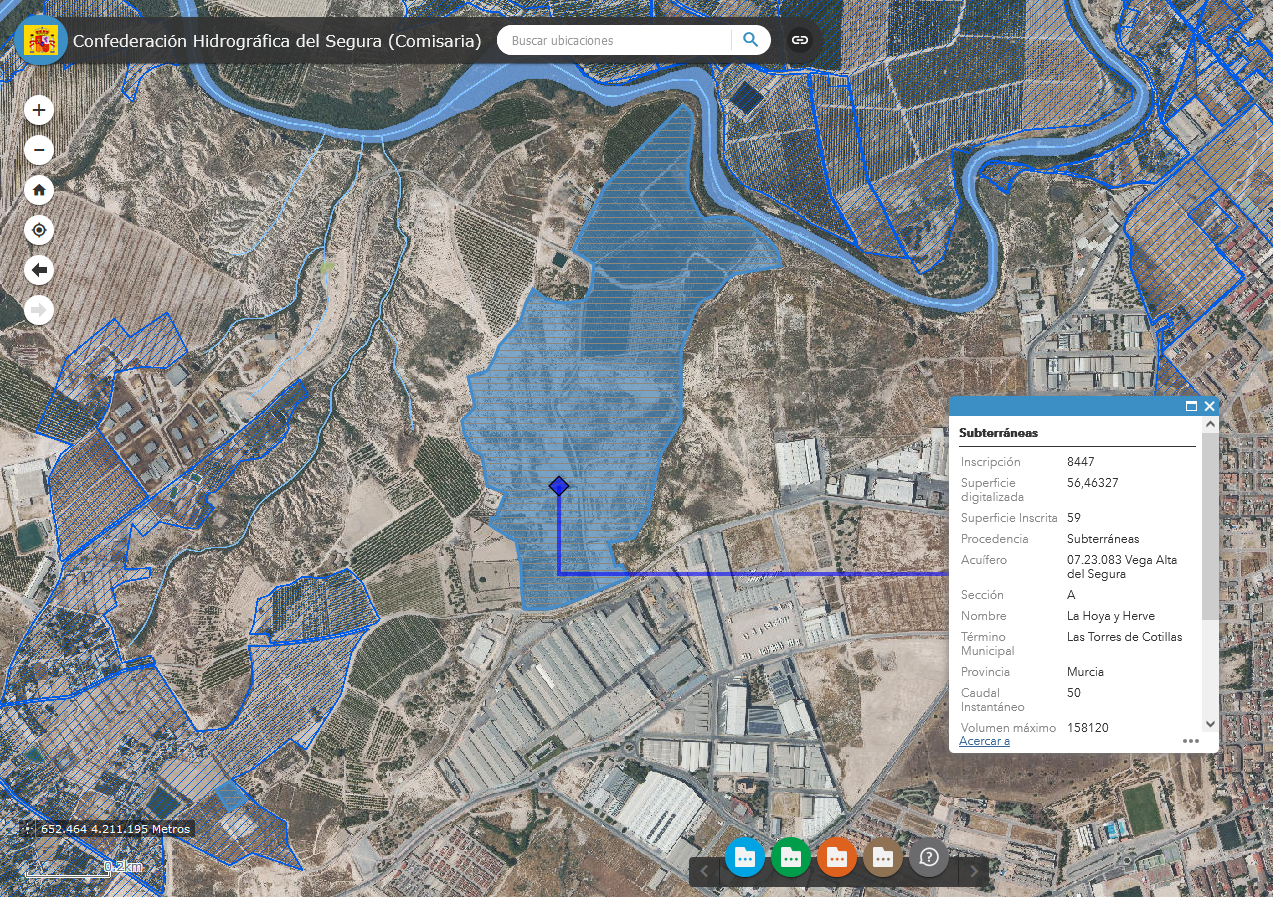
Task: Return to the default home extent
Action: point(39,190)
